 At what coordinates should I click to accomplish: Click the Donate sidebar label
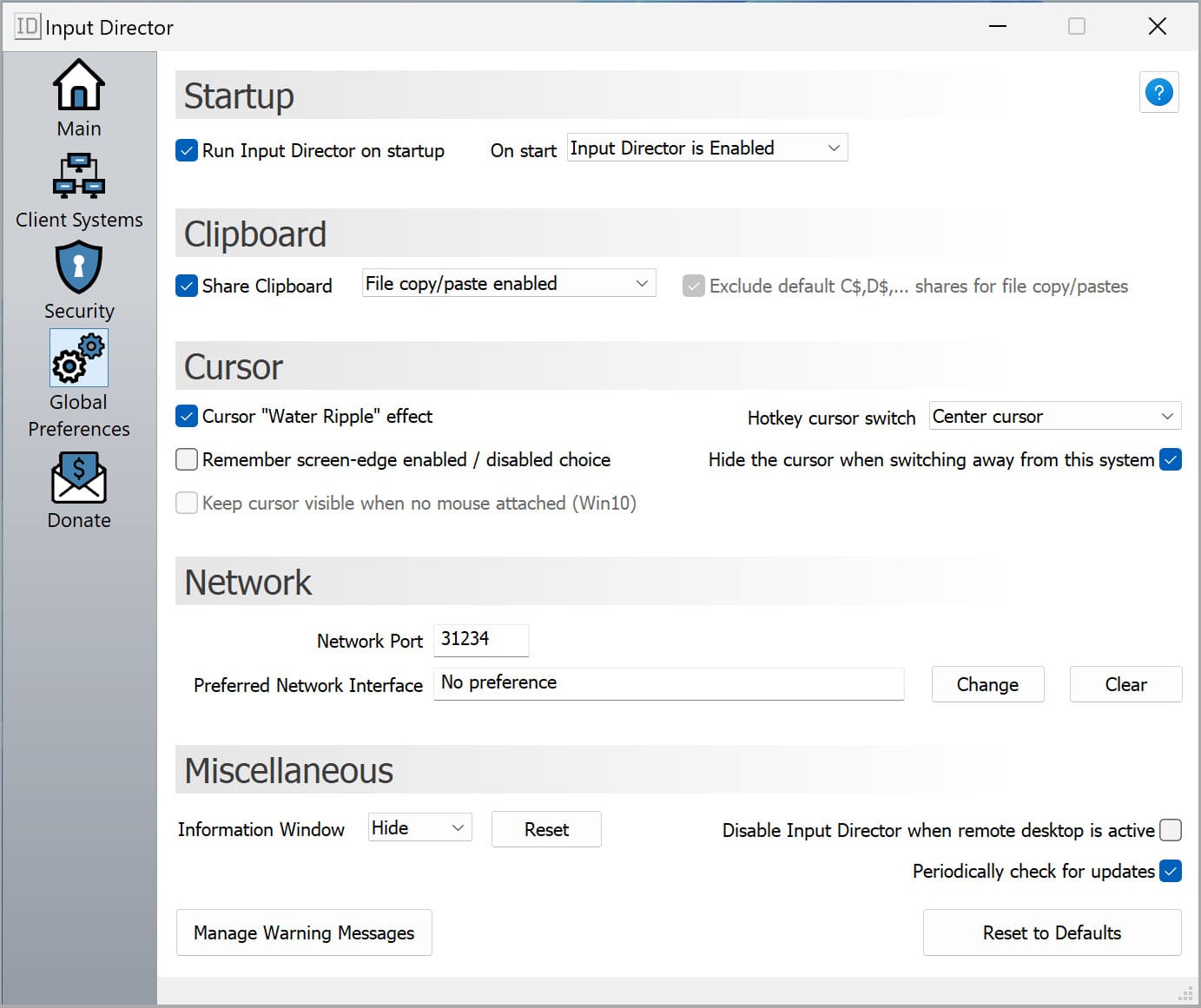(79, 520)
